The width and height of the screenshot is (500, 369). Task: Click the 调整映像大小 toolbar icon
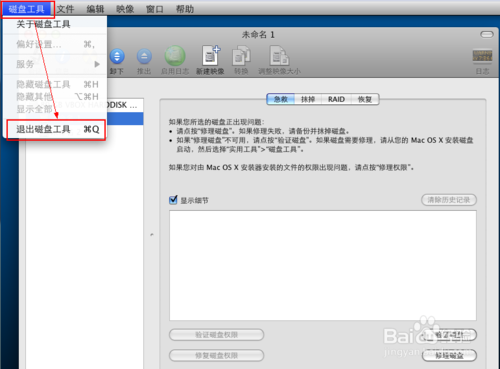pos(279,55)
